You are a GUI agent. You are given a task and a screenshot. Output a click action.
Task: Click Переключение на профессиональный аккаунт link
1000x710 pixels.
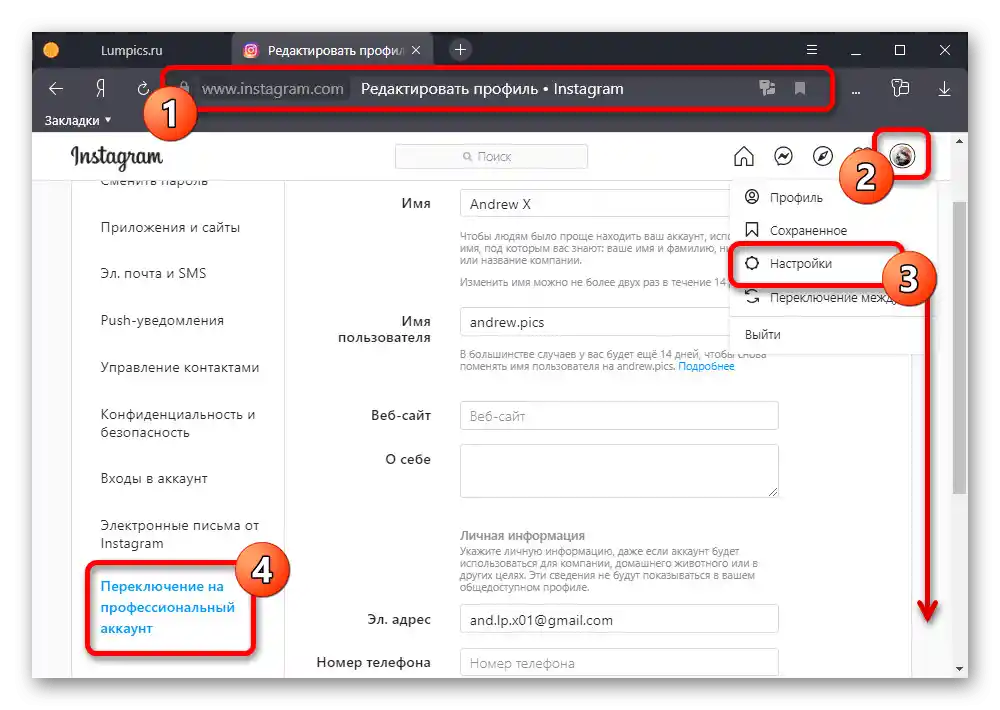point(168,607)
